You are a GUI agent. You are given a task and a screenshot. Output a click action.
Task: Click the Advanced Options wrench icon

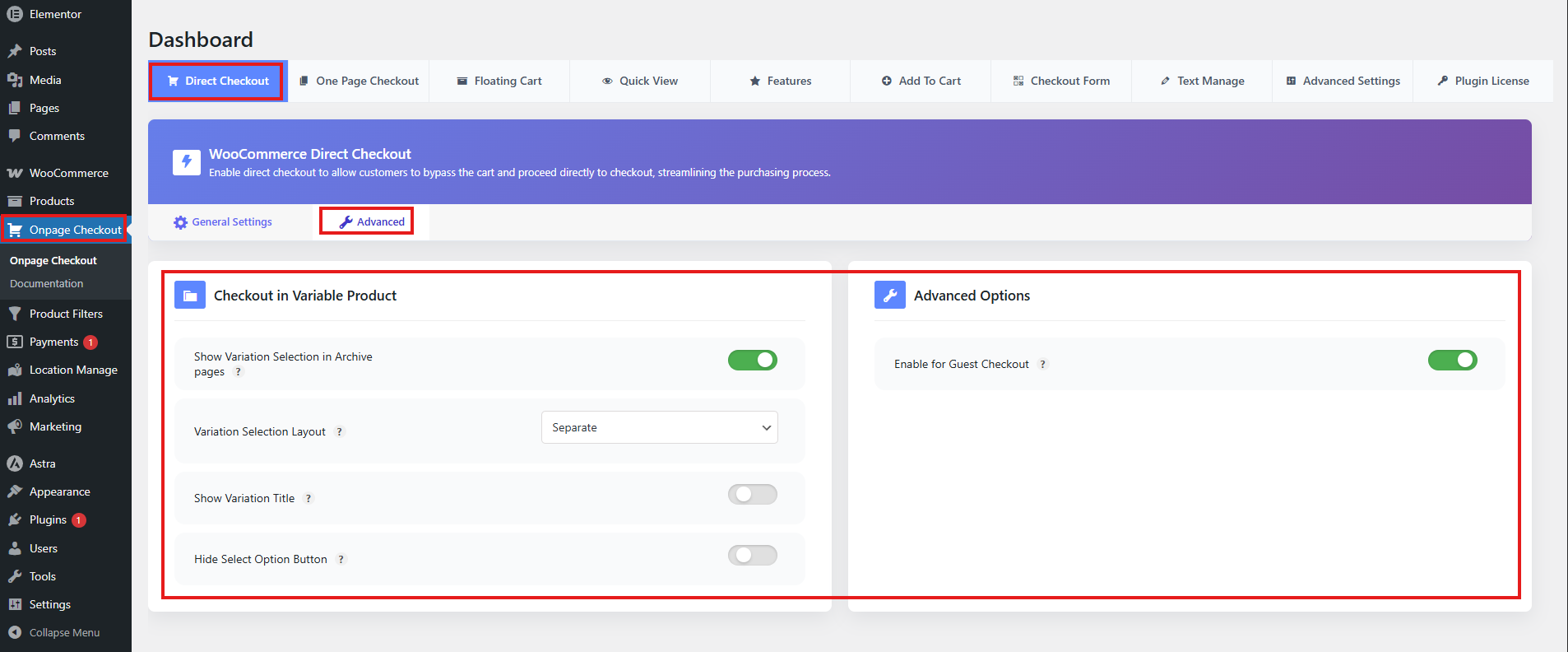pyautogui.click(x=890, y=295)
